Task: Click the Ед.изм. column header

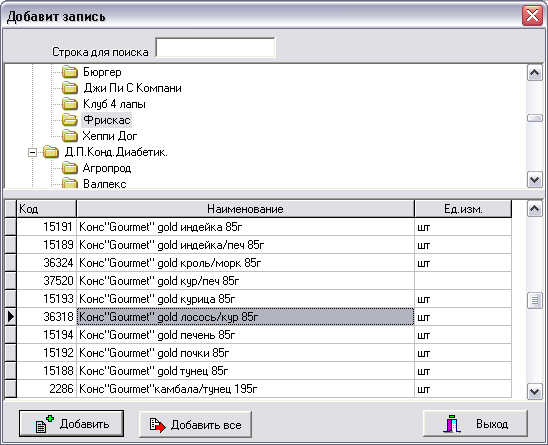Action: (463, 209)
